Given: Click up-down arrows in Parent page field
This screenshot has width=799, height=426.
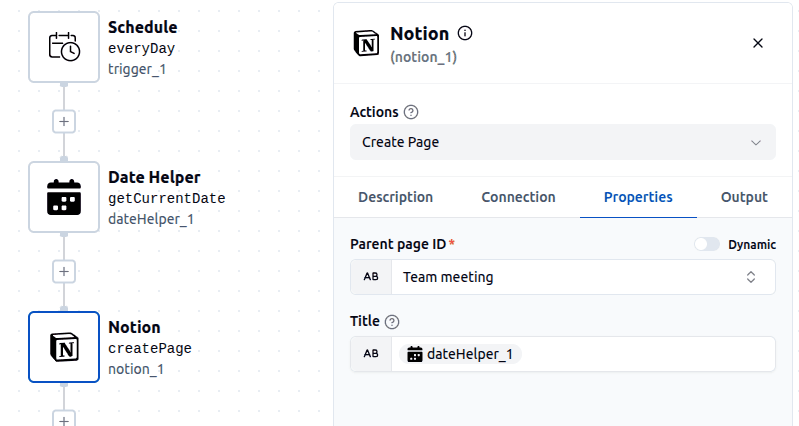Looking at the screenshot, I should click(751, 277).
